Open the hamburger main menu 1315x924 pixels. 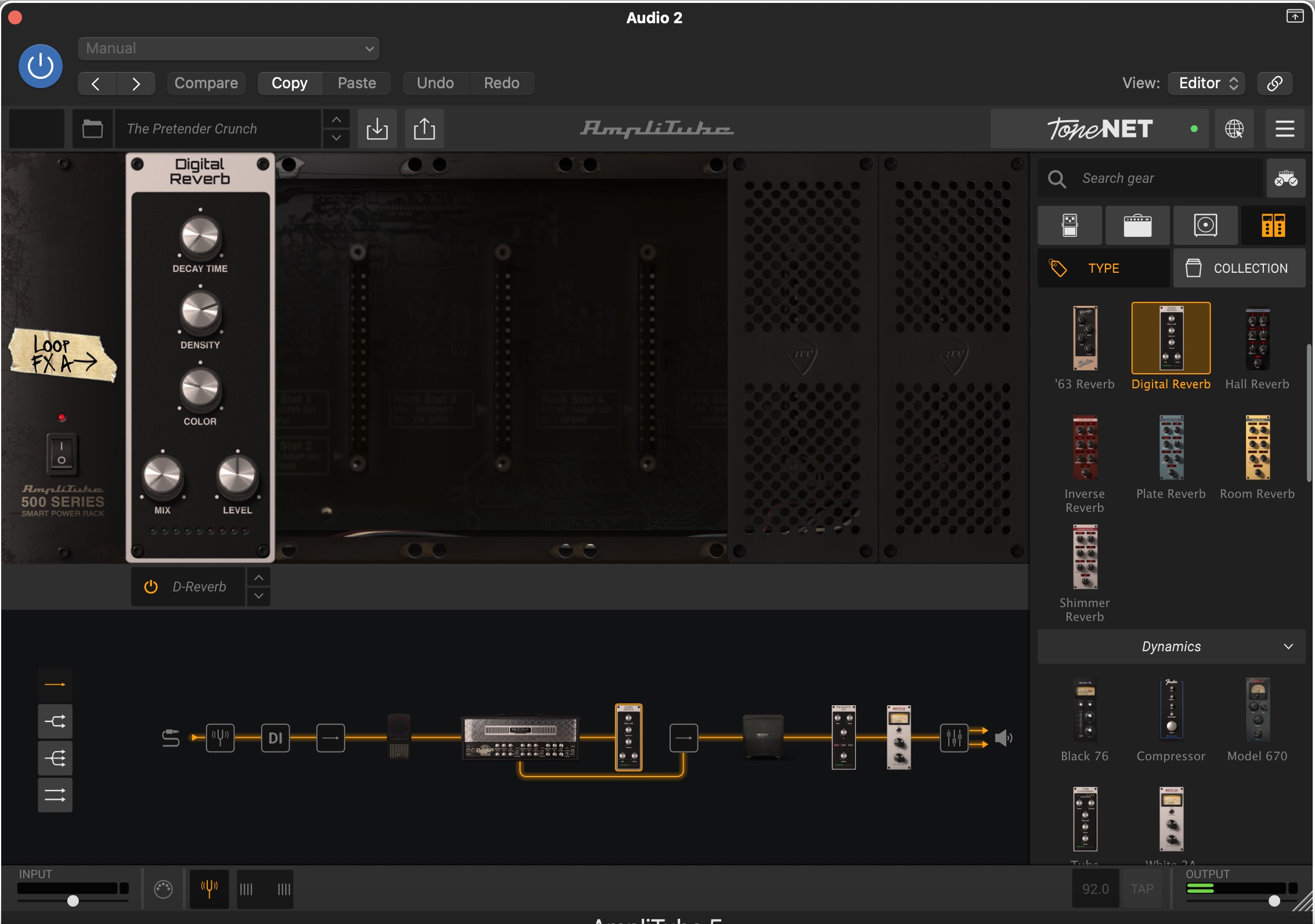pyautogui.click(x=1285, y=129)
